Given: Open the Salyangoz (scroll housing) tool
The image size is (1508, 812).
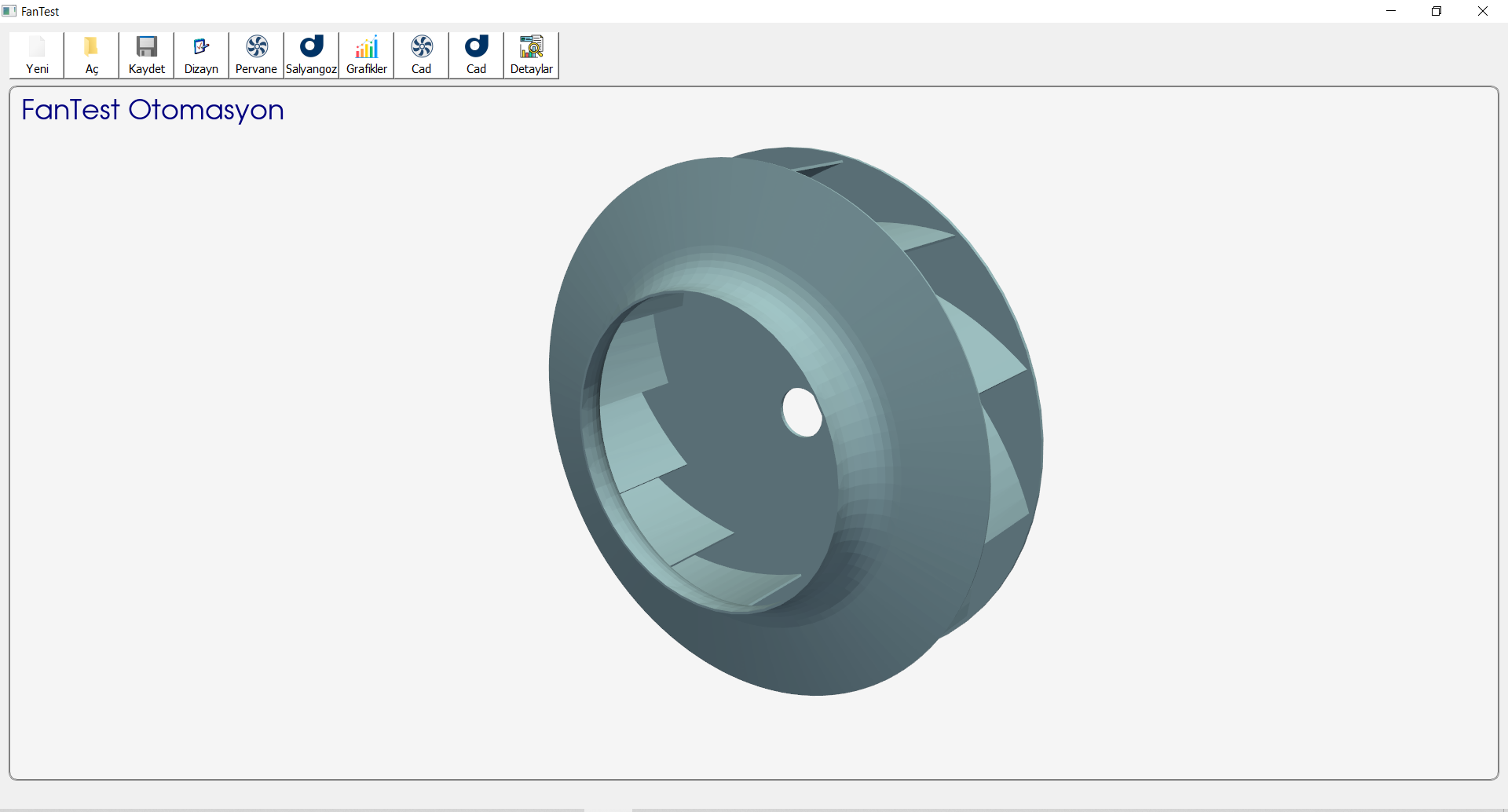Looking at the screenshot, I should click(311, 54).
